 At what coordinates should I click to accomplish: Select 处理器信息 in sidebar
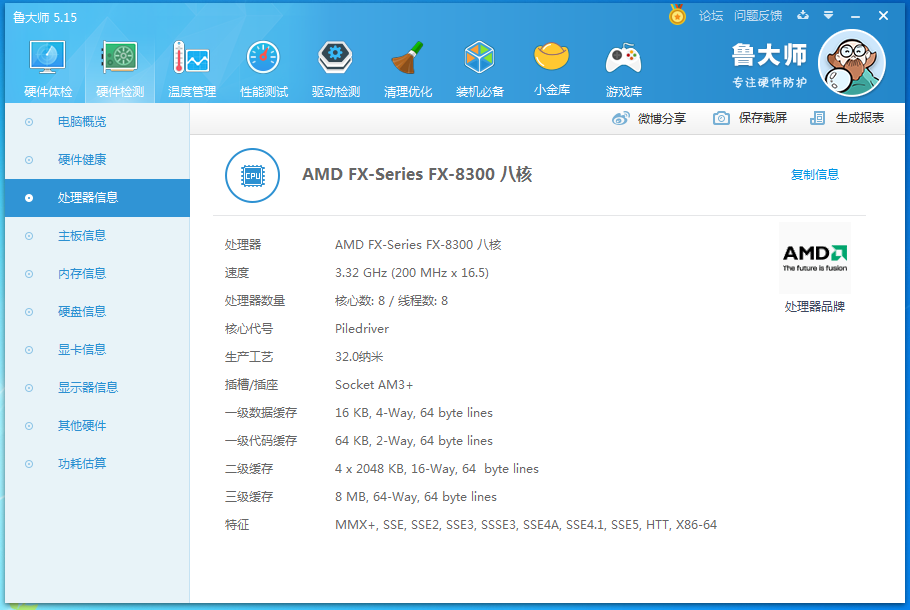tap(98, 198)
